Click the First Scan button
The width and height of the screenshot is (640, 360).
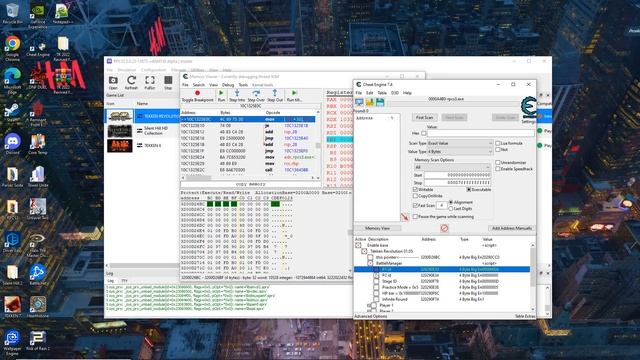click(x=424, y=118)
